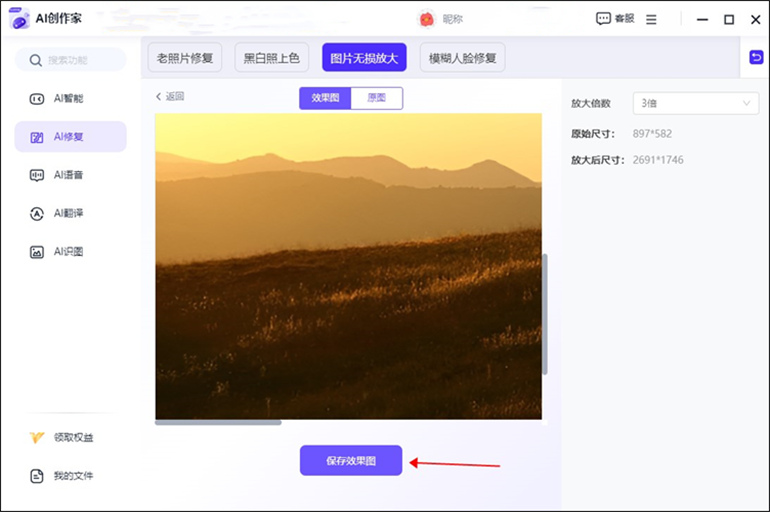Viewport: 770px width, 512px height.
Task: Click the 领取权益 VIP icon
Action: pyautogui.click(x=37, y=437)
